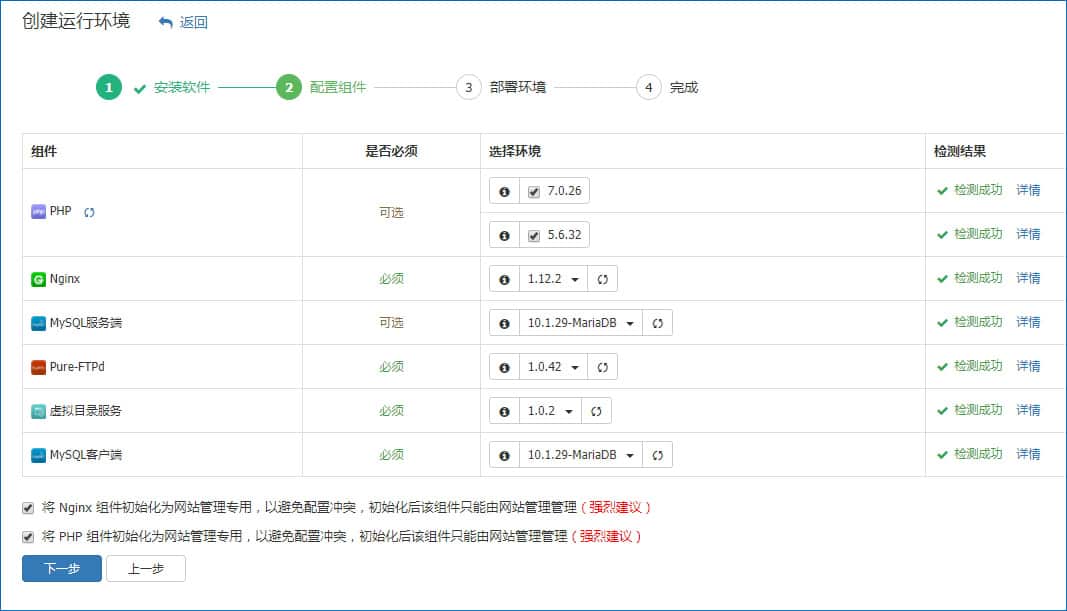Toggle Nginx 组件初始化 checkbox
The width and height of the screenshot is (1067, 611).
click(28, 508)
